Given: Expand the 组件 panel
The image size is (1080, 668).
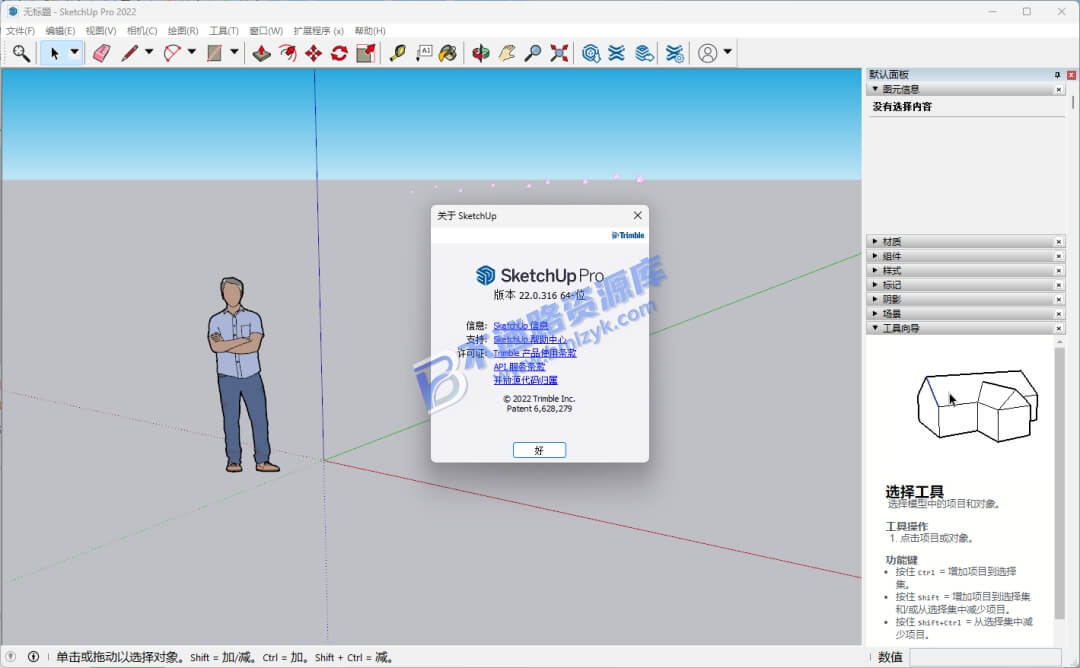Looking at the screenshot, I should (875, 255).
